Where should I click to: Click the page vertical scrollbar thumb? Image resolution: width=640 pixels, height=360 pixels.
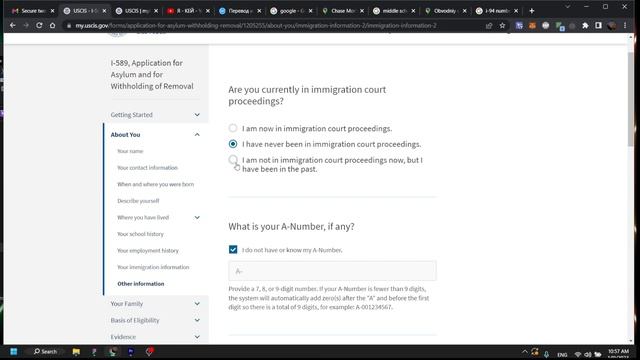(631, 98)
